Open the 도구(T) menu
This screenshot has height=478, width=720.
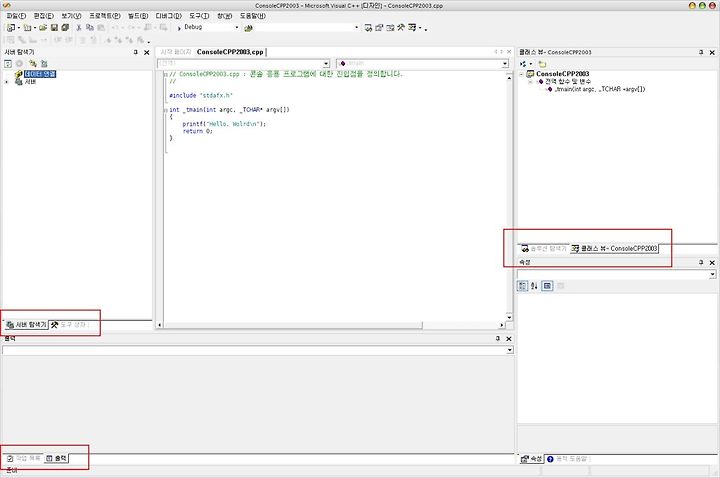click(199, 16)
